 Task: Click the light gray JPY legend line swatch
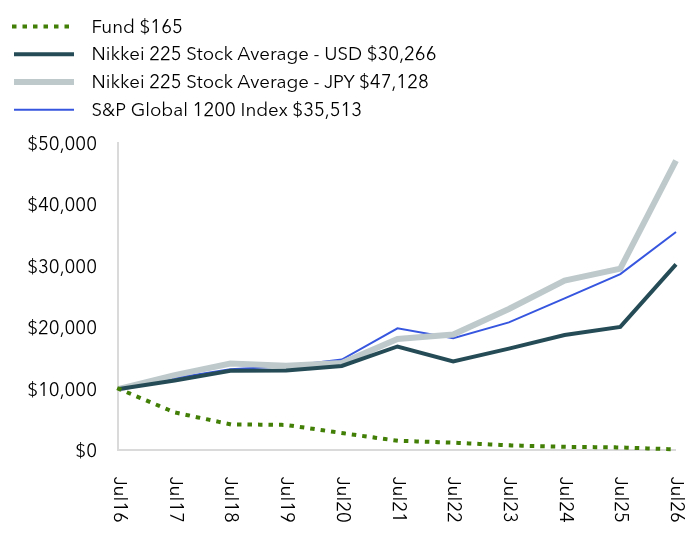pyautogui.click(x=44, y=82)
